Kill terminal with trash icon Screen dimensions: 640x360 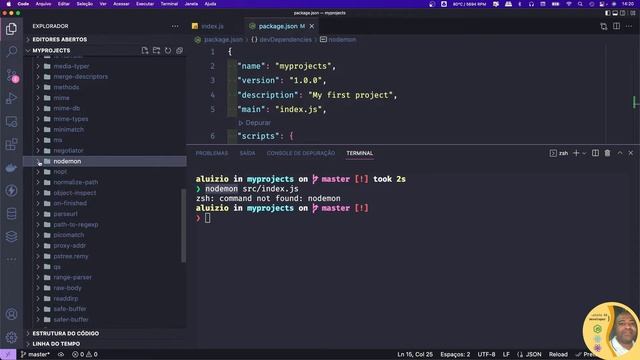607,153
